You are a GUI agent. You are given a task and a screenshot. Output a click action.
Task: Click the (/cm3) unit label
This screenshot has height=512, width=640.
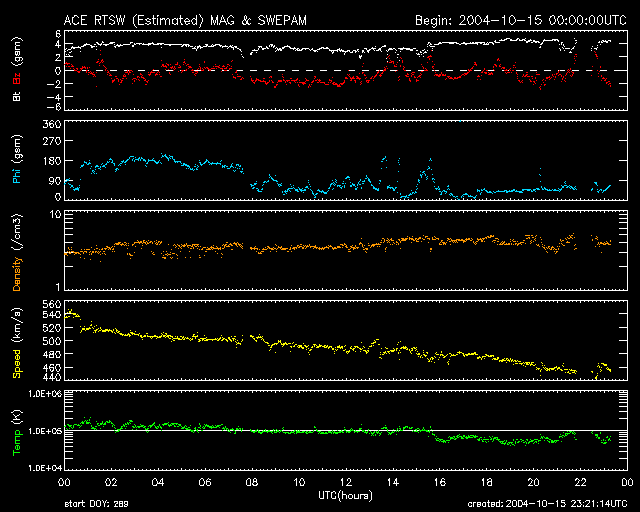coord(17,232)
